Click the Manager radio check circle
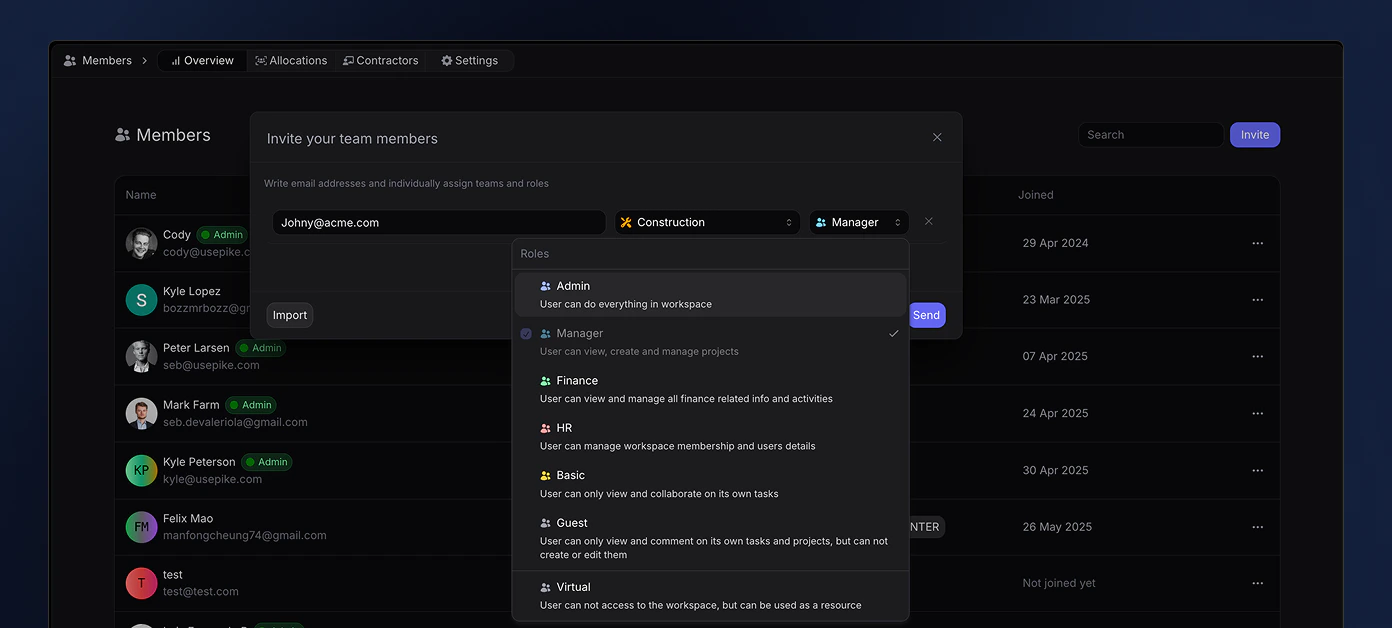 pyautogui.click(x=526, y=334)
